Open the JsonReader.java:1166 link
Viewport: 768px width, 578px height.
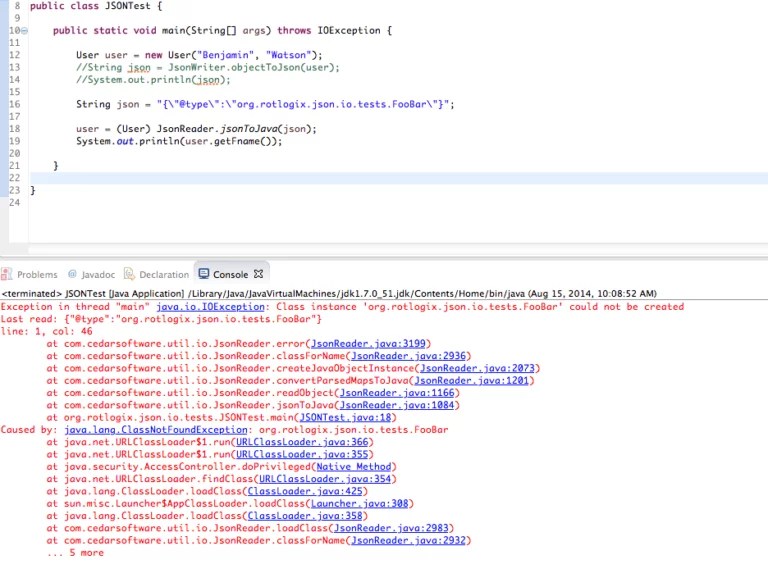coord(397,393)
